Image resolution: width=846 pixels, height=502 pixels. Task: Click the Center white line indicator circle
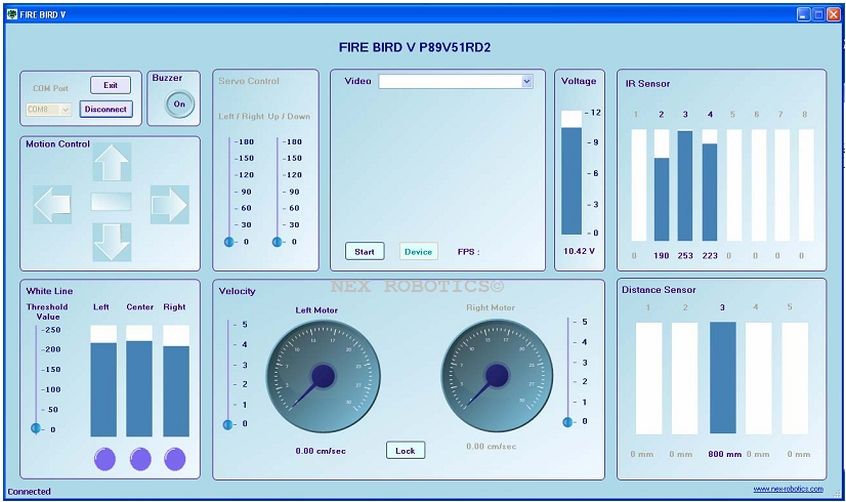pos(140,459)
